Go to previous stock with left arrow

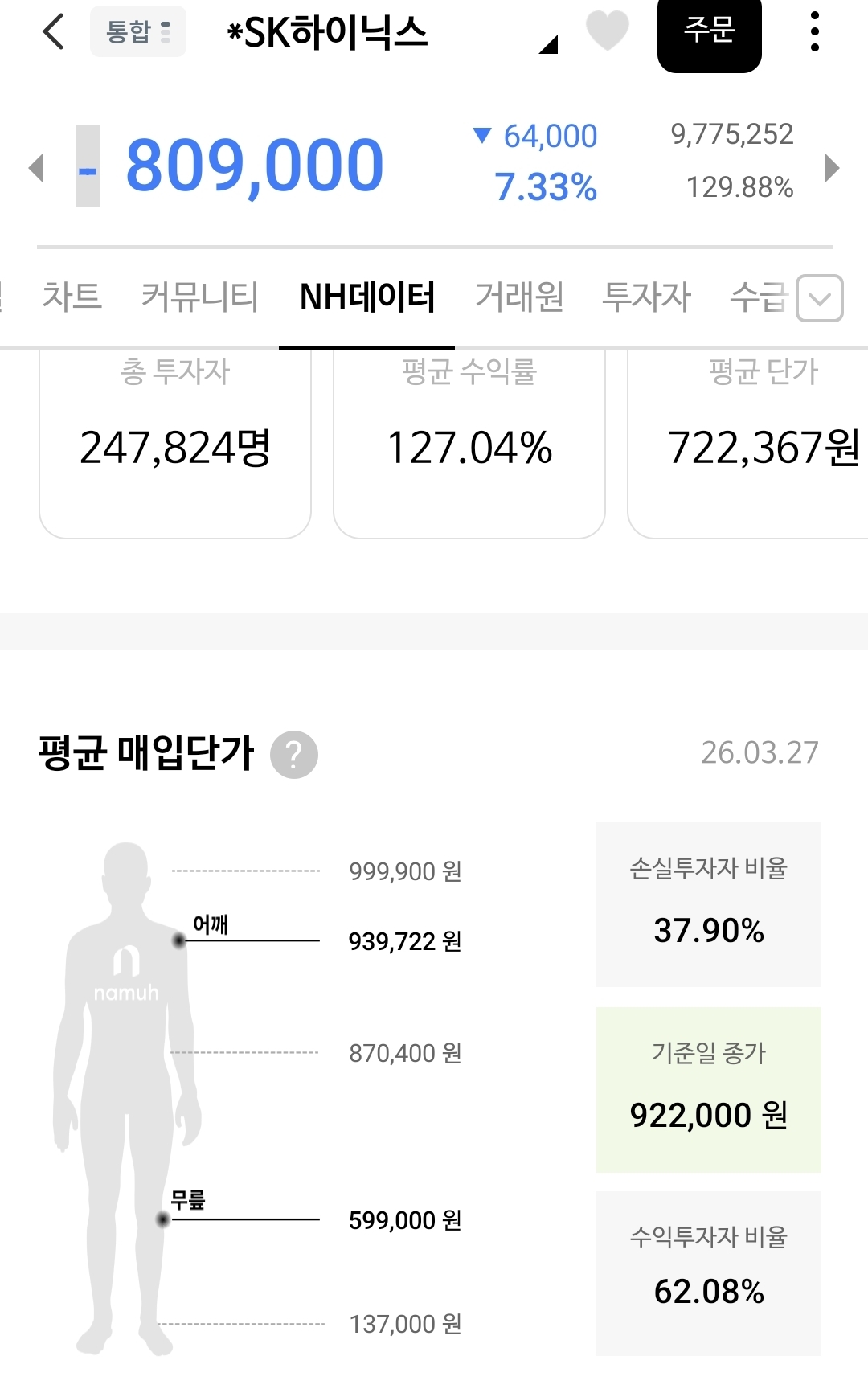click(x=35, y=168)
